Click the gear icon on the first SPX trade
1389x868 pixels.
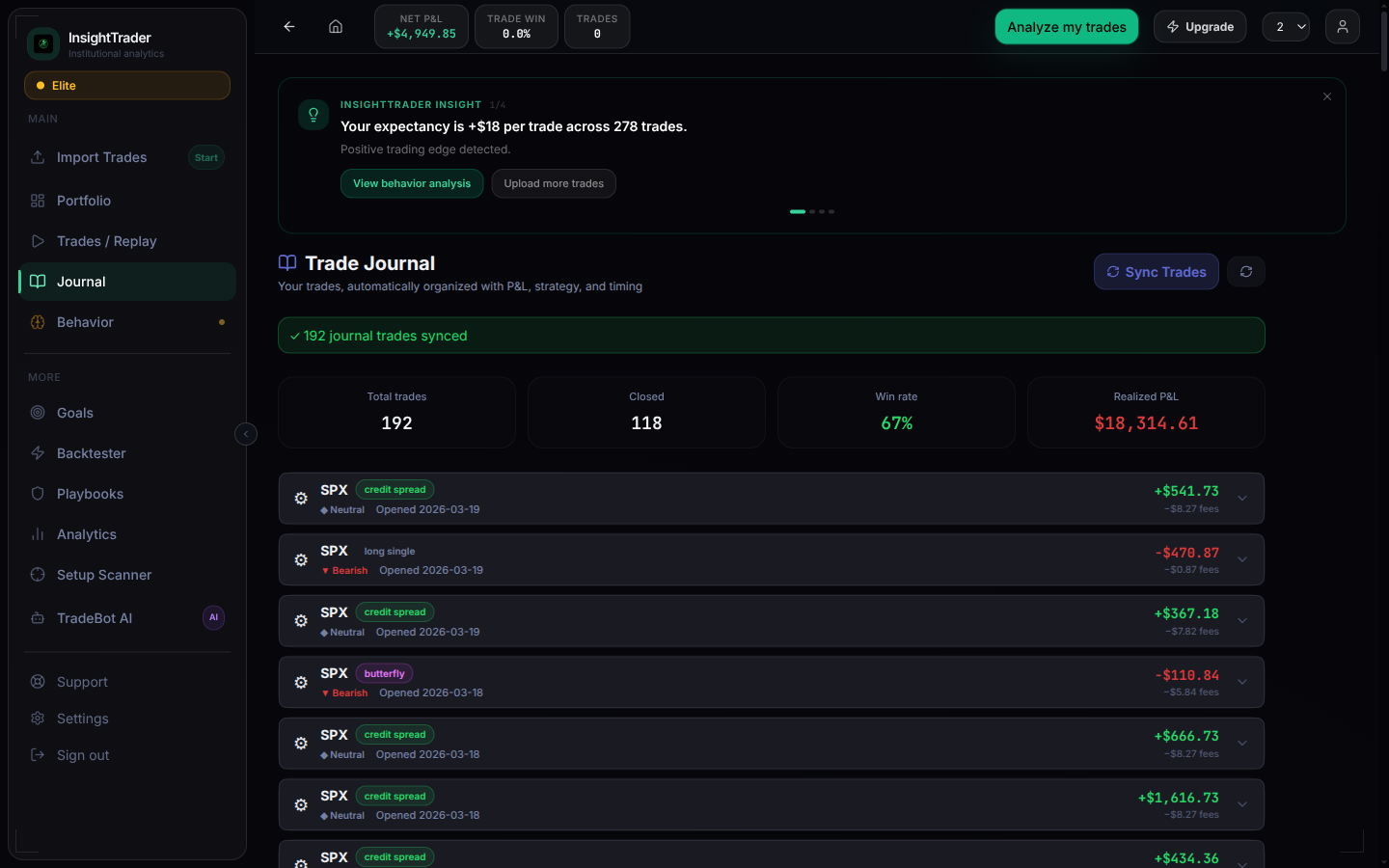click(x=300, y=499)
